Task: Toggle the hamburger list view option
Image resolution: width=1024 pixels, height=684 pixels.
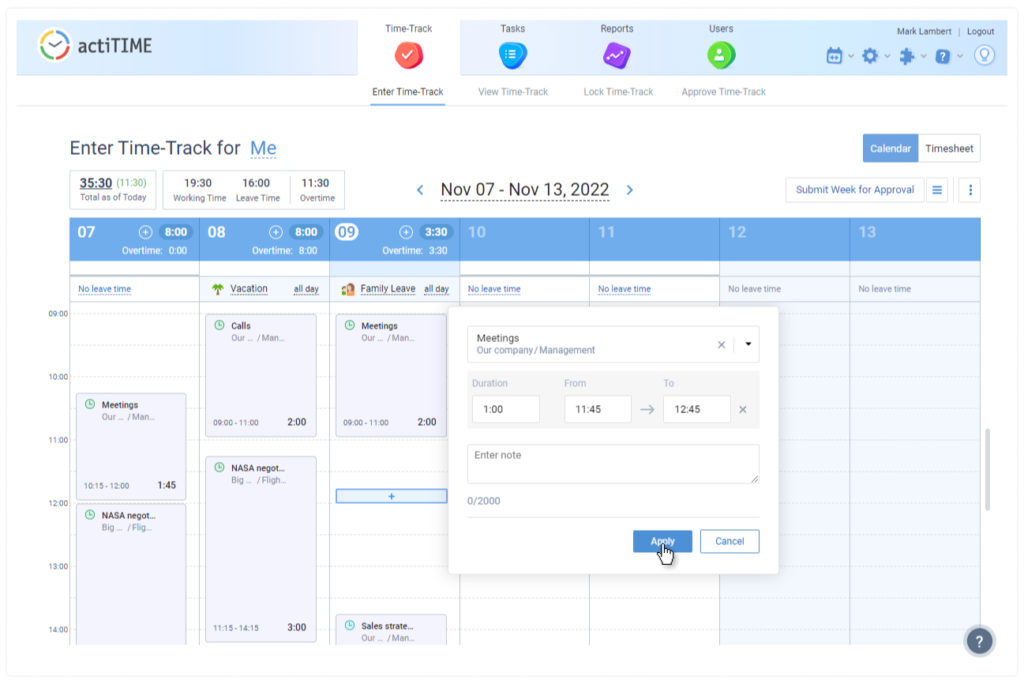Action: pyautogui.click(x=937, y=190)
